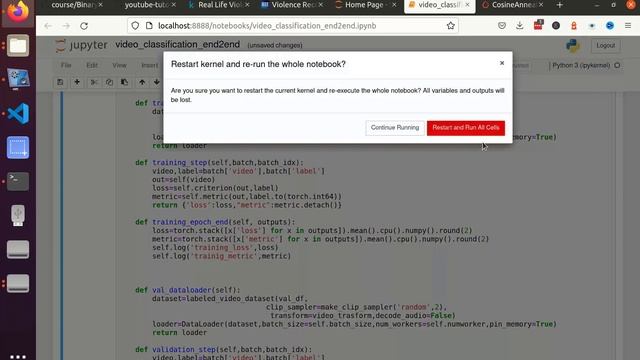Click browser forward arrow

coord(66,26)
